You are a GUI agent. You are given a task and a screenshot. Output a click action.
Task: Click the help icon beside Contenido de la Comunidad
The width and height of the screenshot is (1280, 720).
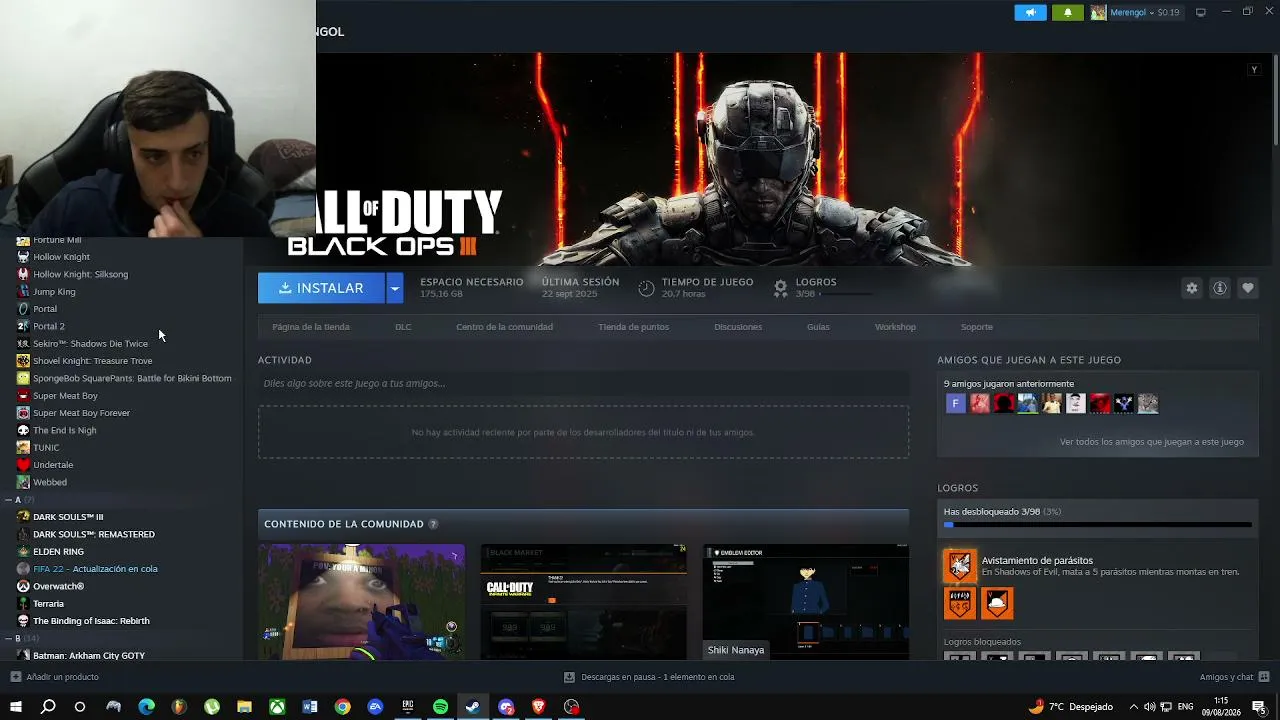pos(433,524)
